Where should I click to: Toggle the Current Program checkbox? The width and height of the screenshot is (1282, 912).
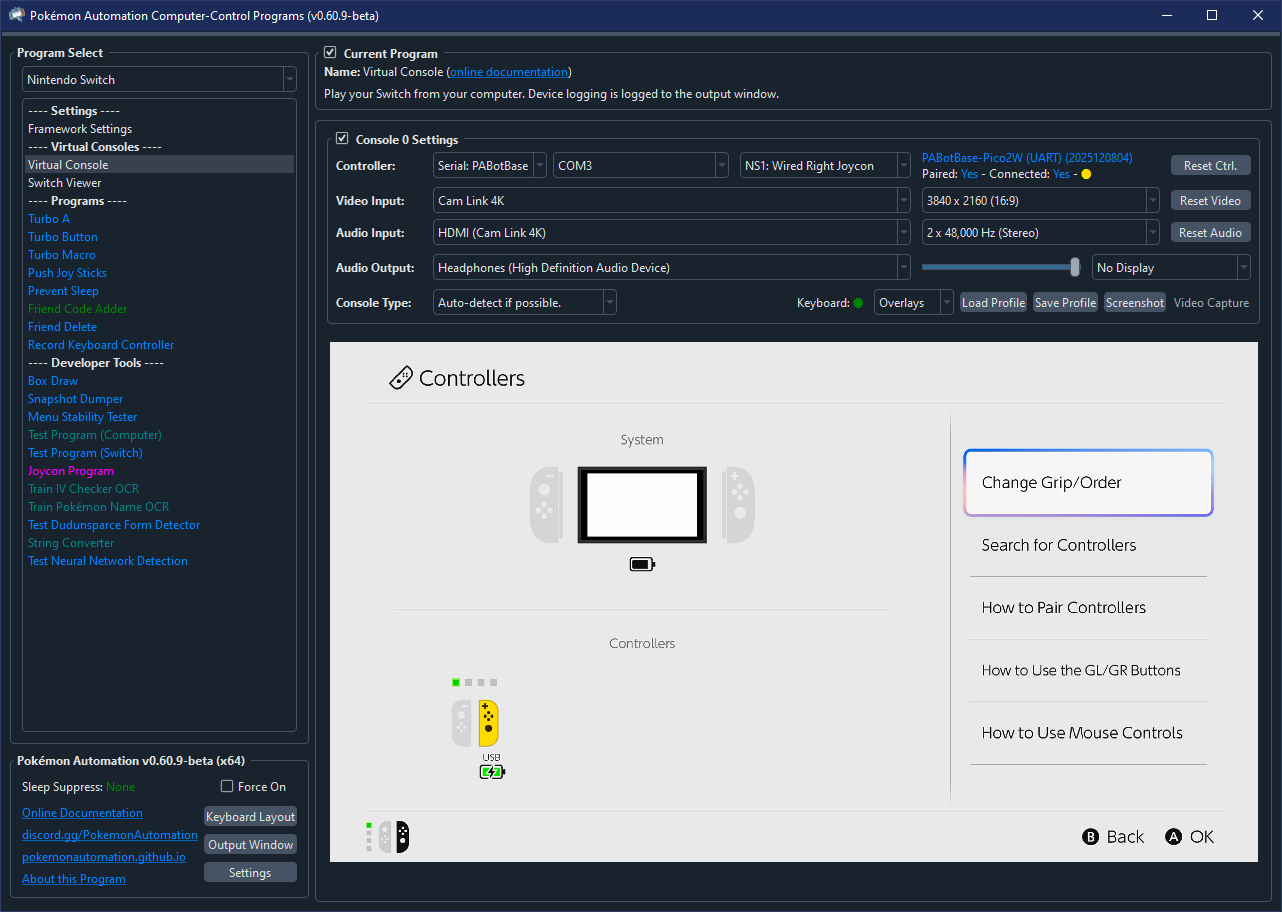click(x=331, y=53)
